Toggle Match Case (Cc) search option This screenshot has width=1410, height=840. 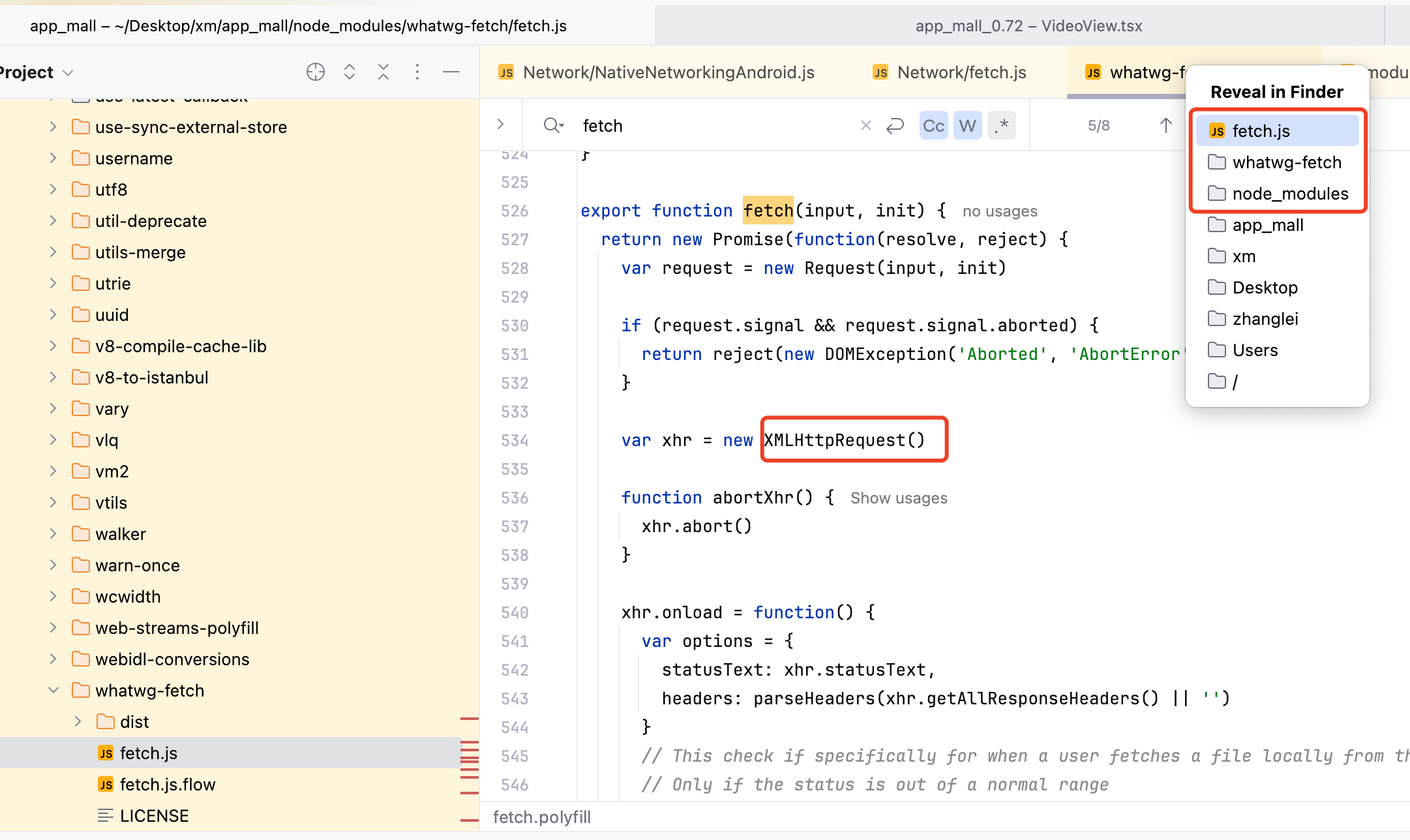(933, 125)
